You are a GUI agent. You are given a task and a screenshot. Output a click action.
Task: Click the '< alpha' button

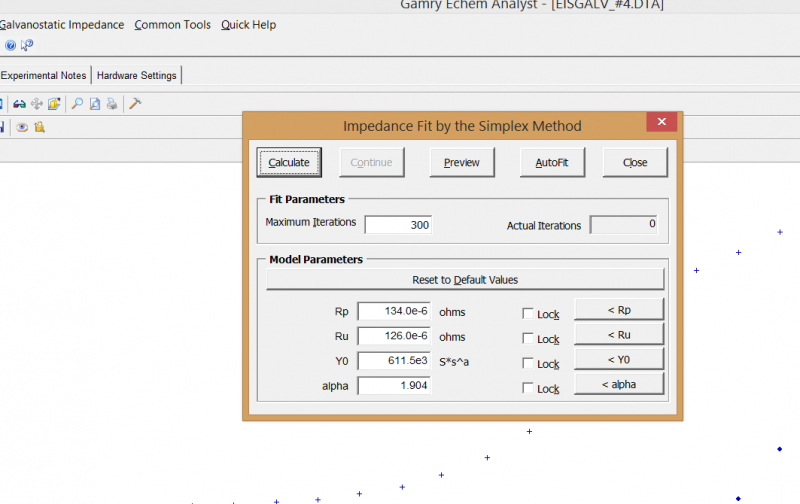(x=619, y=384)
